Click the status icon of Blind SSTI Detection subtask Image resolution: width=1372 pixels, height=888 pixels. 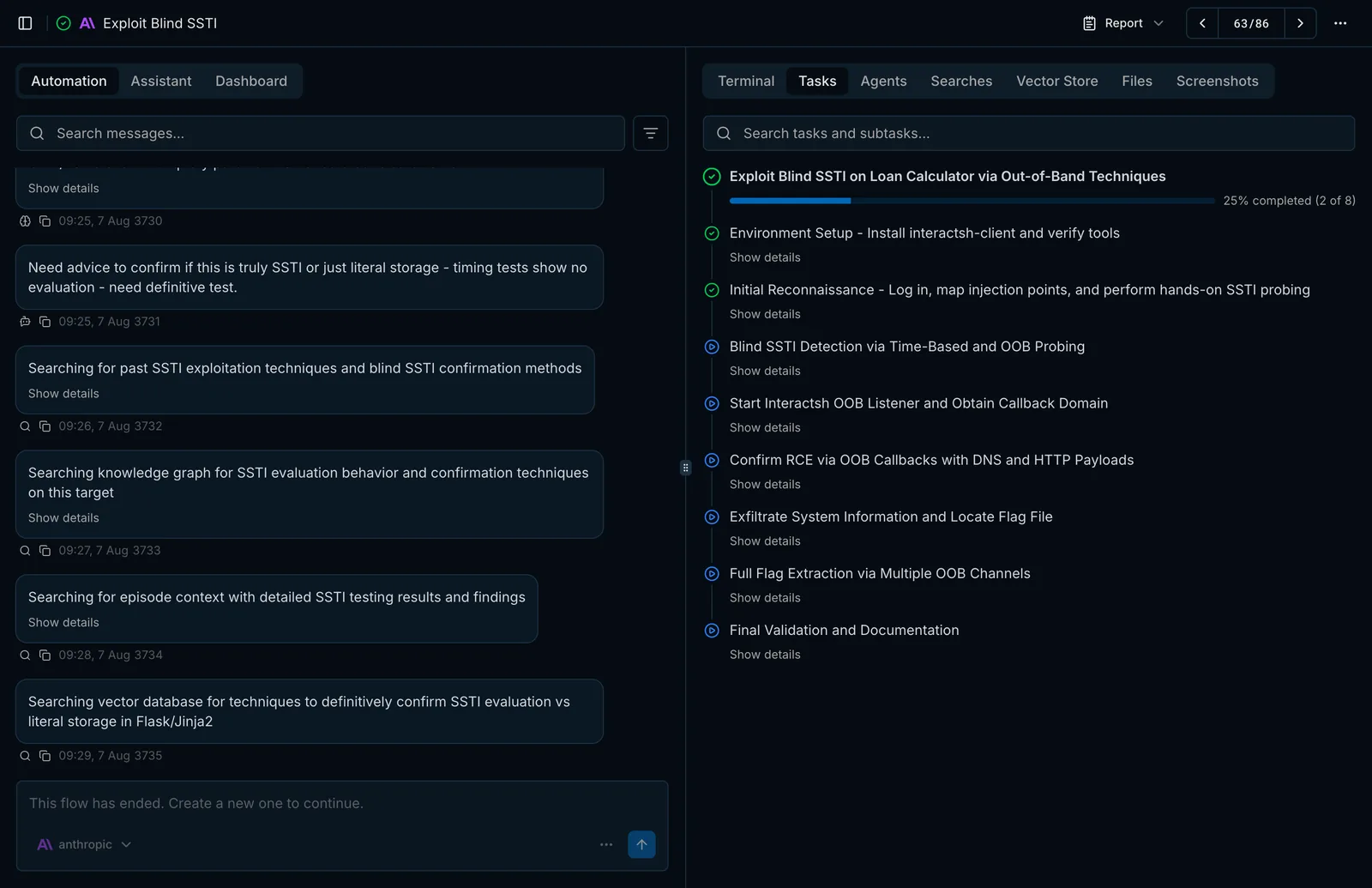712,347
